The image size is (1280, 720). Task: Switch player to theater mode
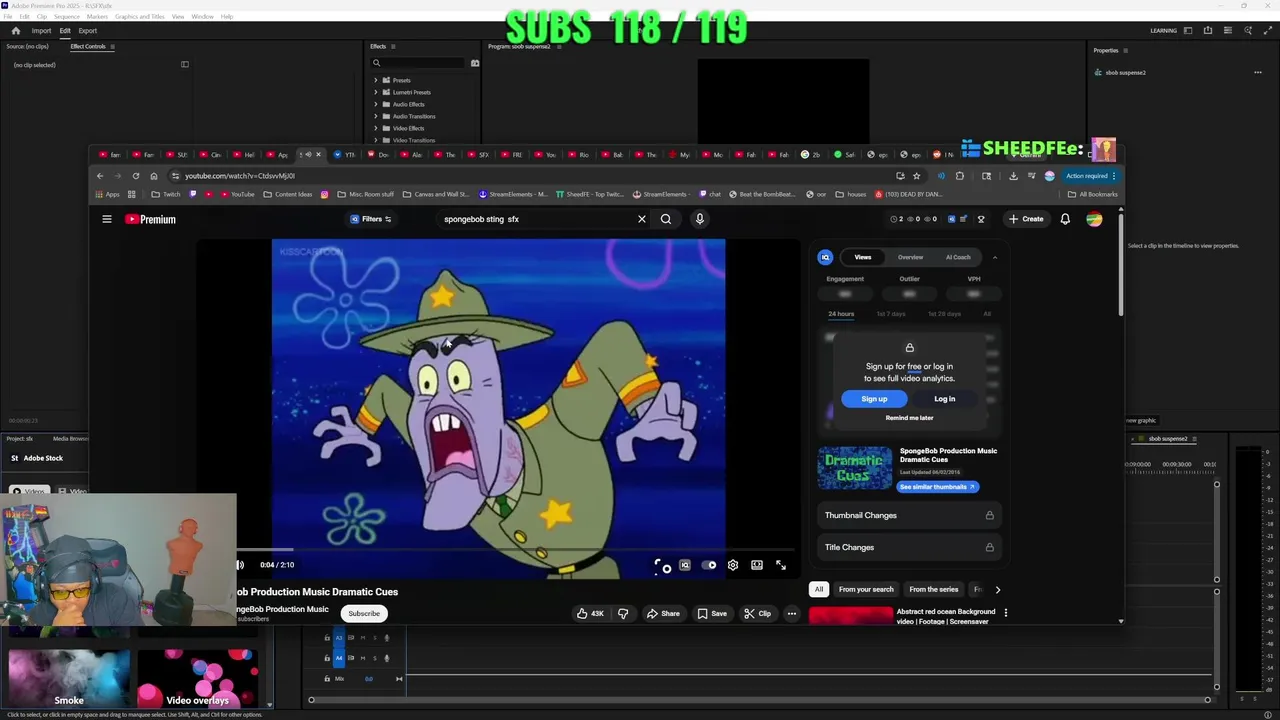tap(757, 565)
